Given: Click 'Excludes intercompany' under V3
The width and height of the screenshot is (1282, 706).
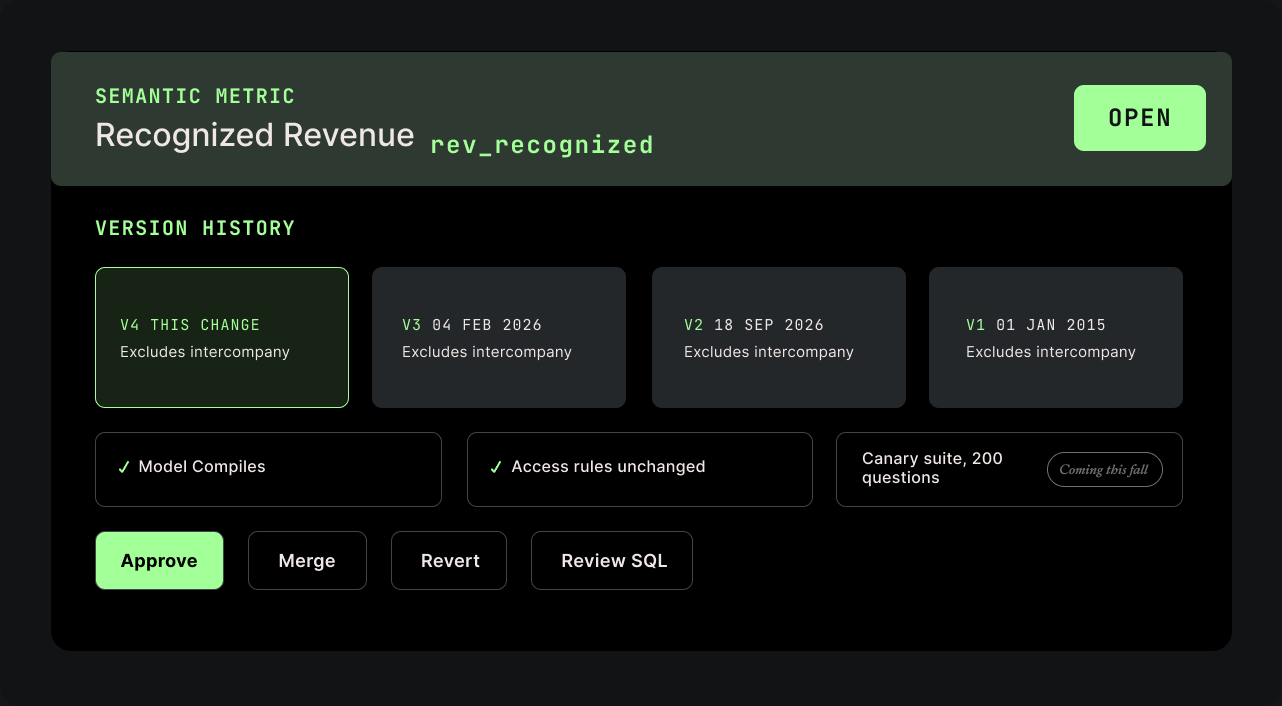Looking at the screenshot, I should (x=487, y=352).
